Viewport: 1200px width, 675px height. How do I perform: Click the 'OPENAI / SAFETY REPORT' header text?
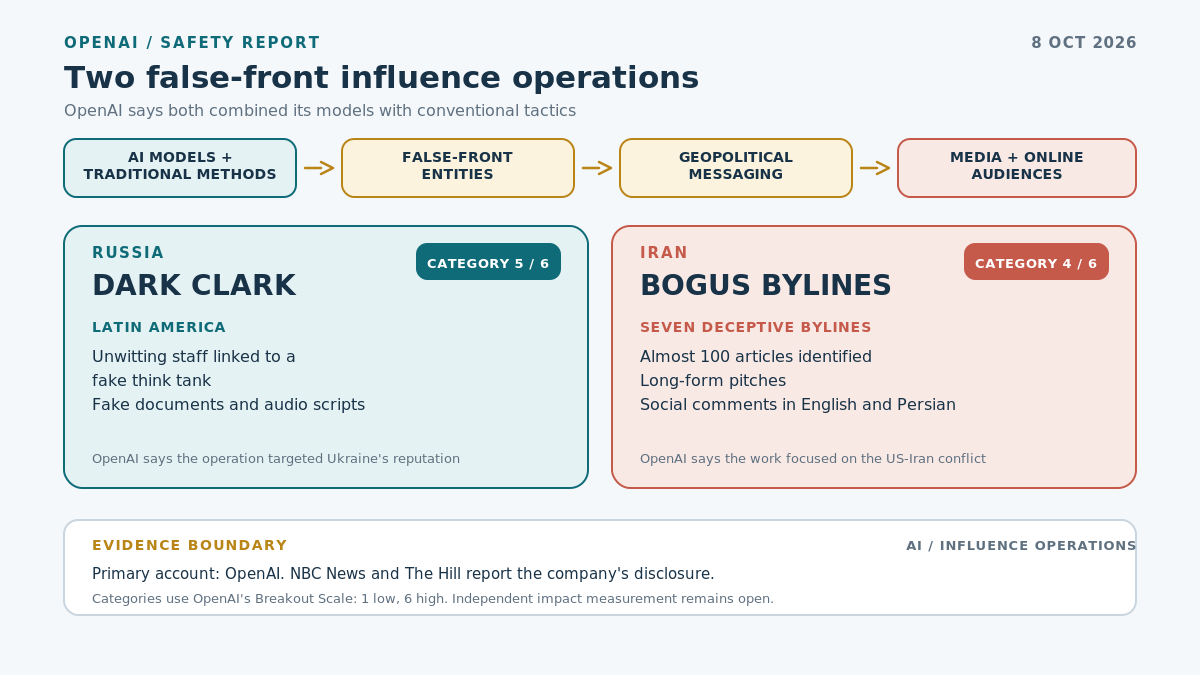pyautogui.click(x=192, y=43)
